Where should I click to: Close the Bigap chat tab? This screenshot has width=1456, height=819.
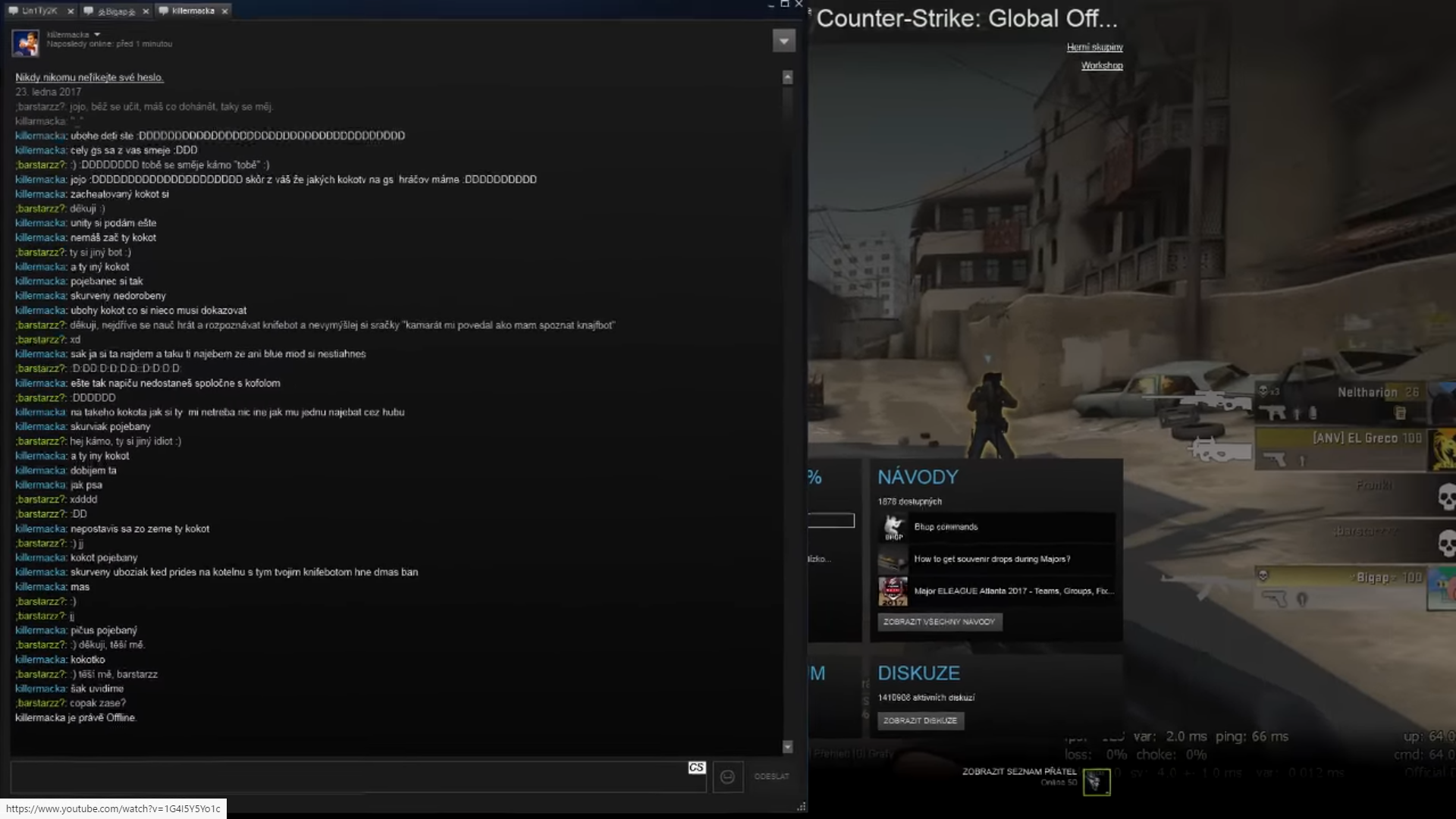point(146,11)
